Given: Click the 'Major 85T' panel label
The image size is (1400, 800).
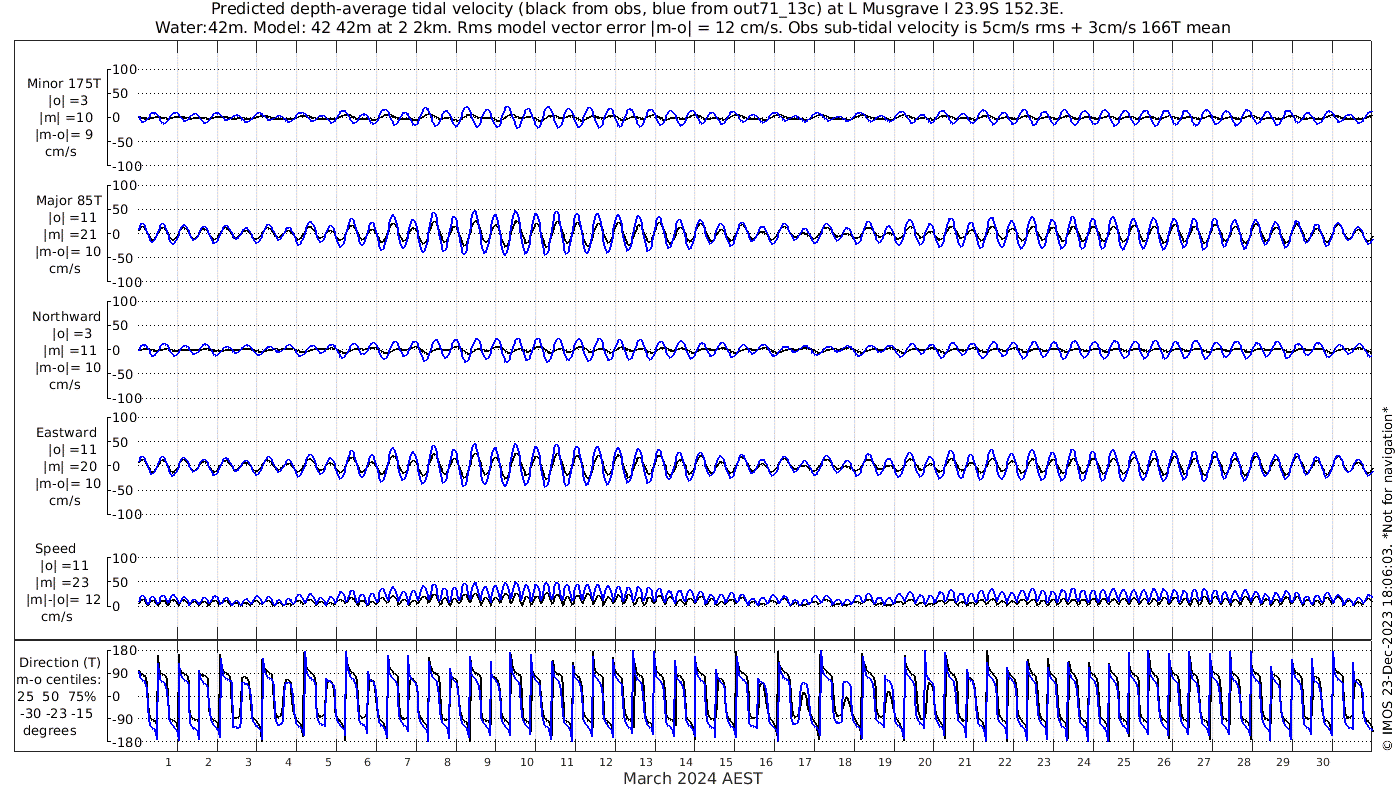Looking at the screenshot, I should (68, 200).
